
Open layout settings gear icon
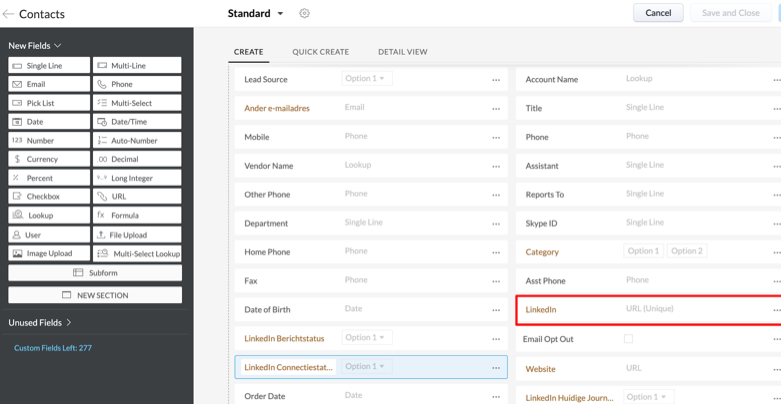point(304,13)
